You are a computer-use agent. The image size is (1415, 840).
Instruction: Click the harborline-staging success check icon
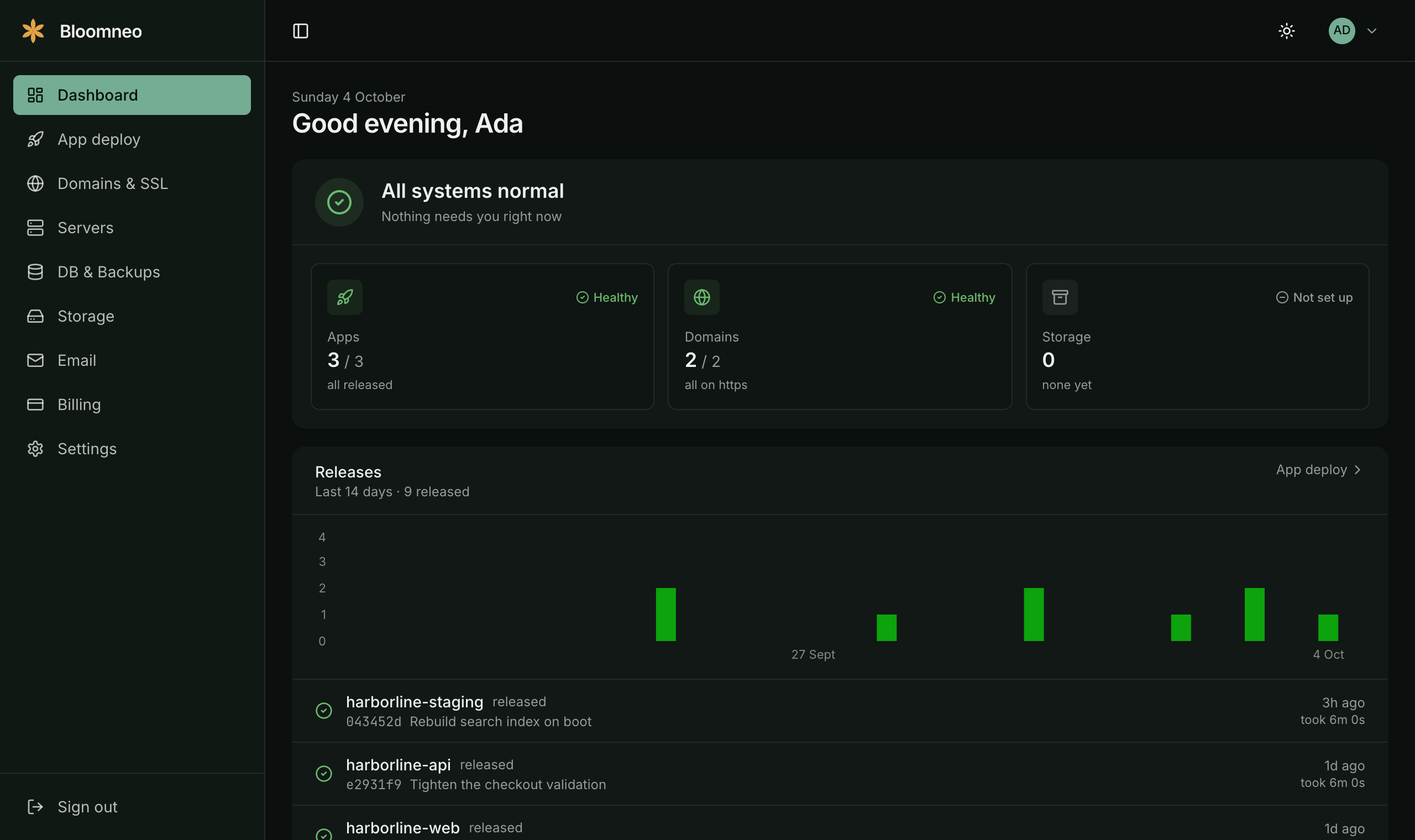(x=324, y=710)
